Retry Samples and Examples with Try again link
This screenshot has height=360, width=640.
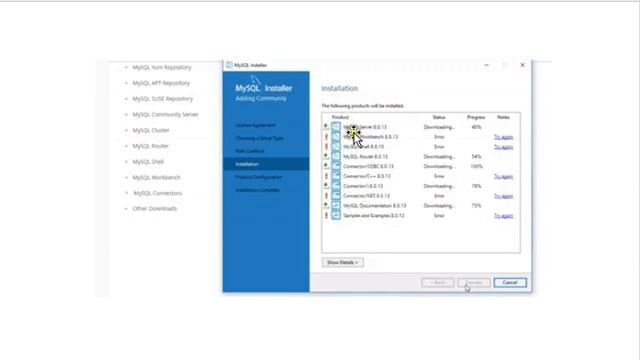[x=503, y=216]
